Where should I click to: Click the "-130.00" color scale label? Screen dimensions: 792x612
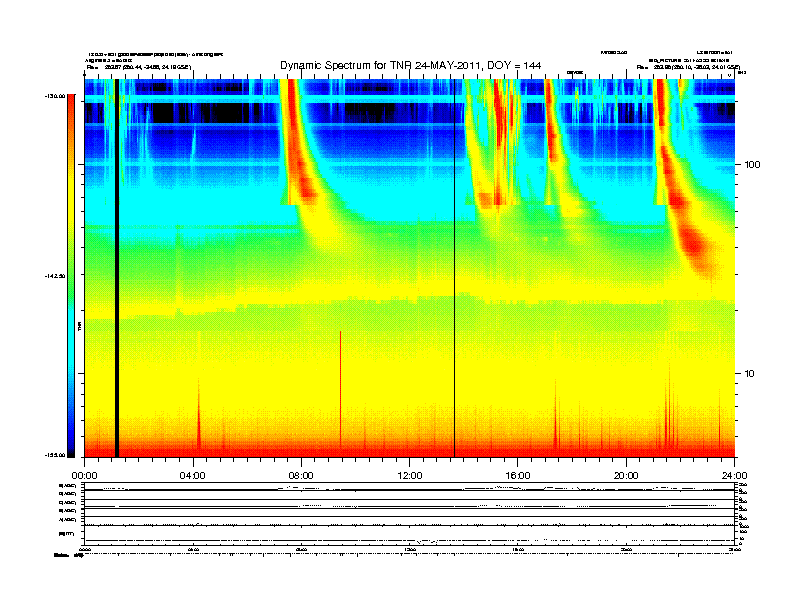point(55,95)
